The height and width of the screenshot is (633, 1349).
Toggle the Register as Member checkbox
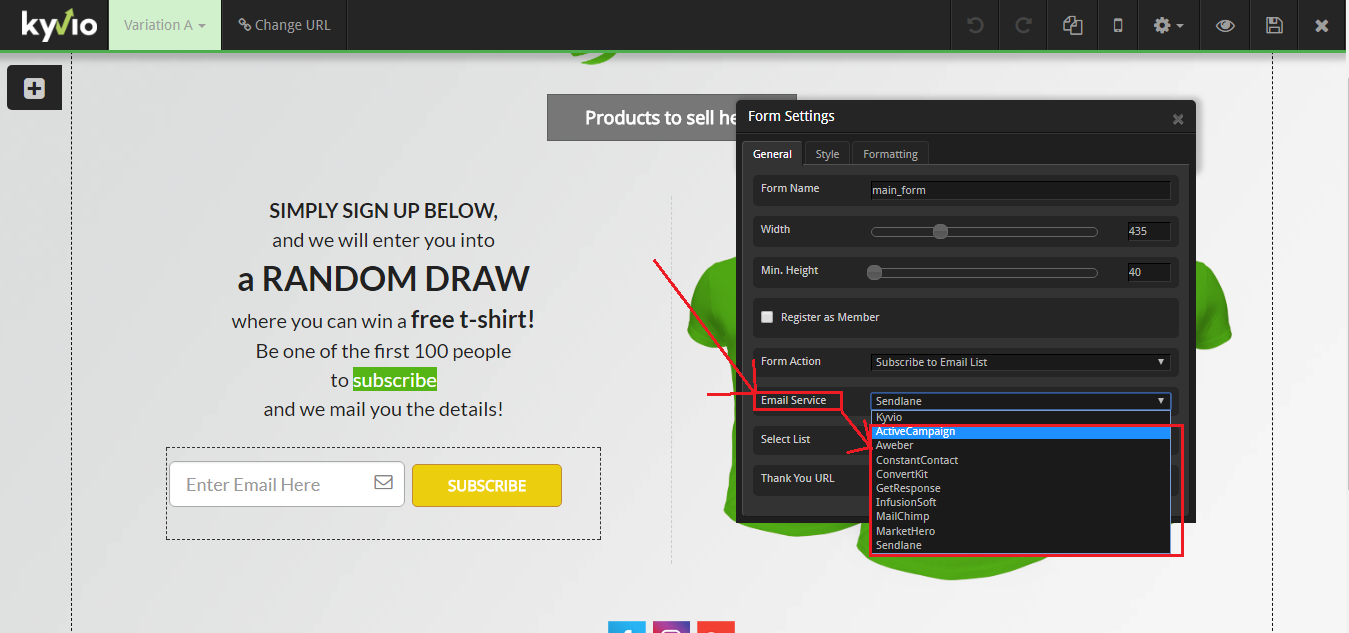click(767, 317)
